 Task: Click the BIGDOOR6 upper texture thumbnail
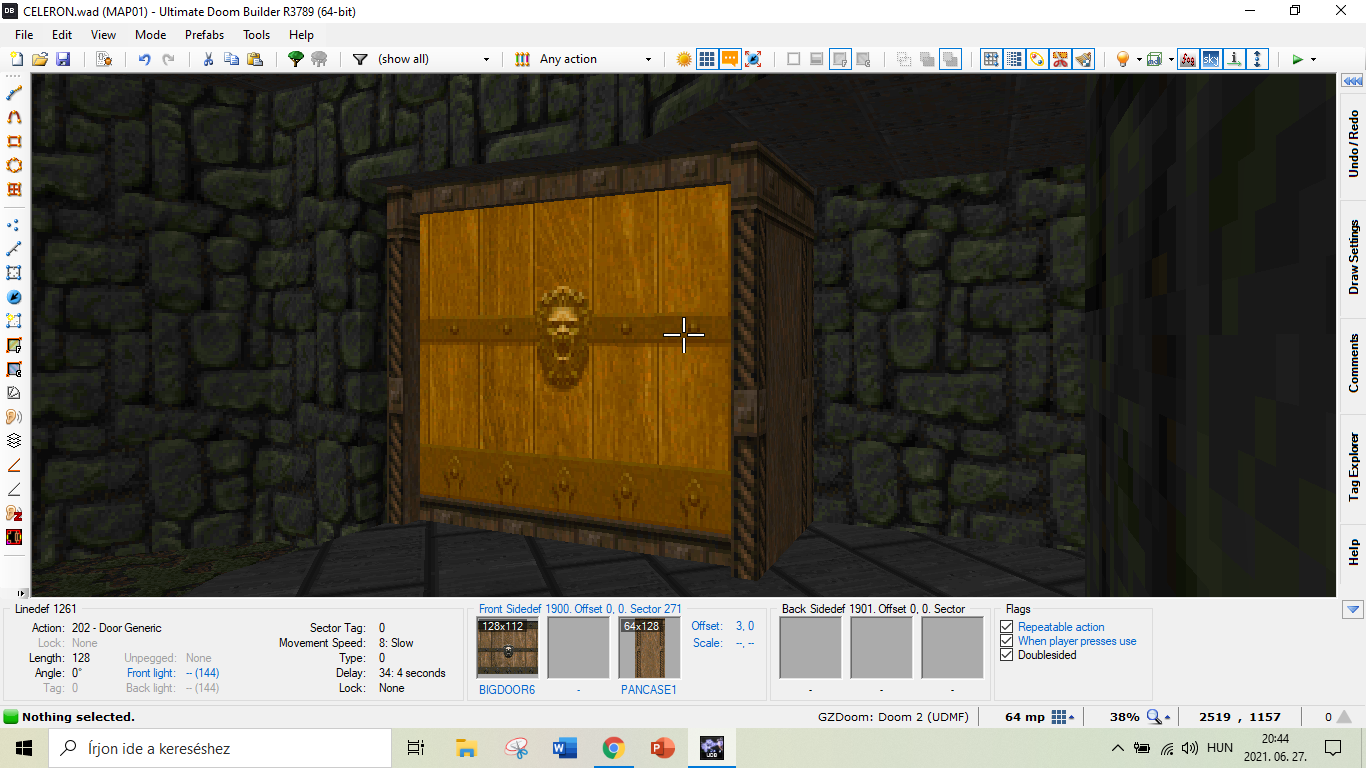(508, 648)
